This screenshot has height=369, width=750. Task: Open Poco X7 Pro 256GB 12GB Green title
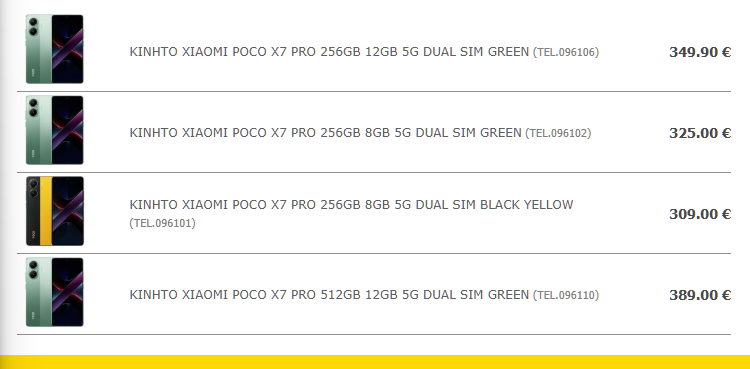[329, 52]
